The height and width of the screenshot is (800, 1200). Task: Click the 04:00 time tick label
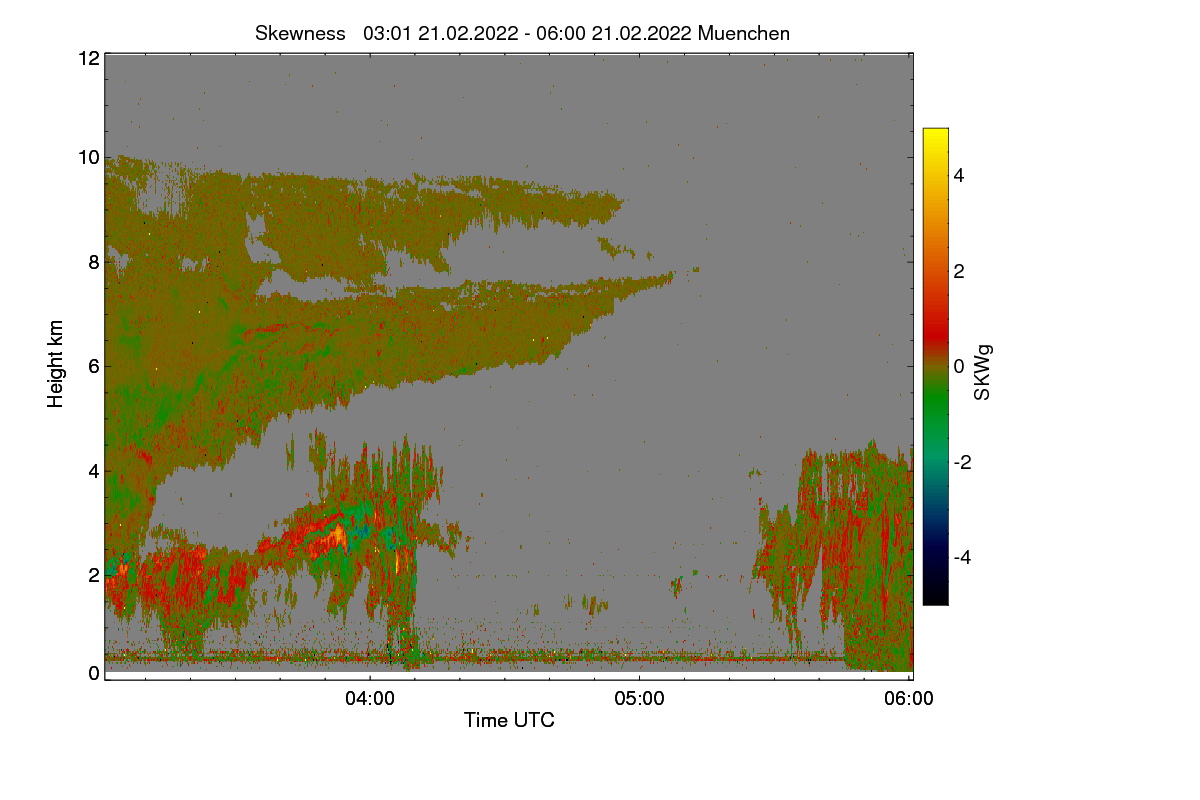point(370,699)
